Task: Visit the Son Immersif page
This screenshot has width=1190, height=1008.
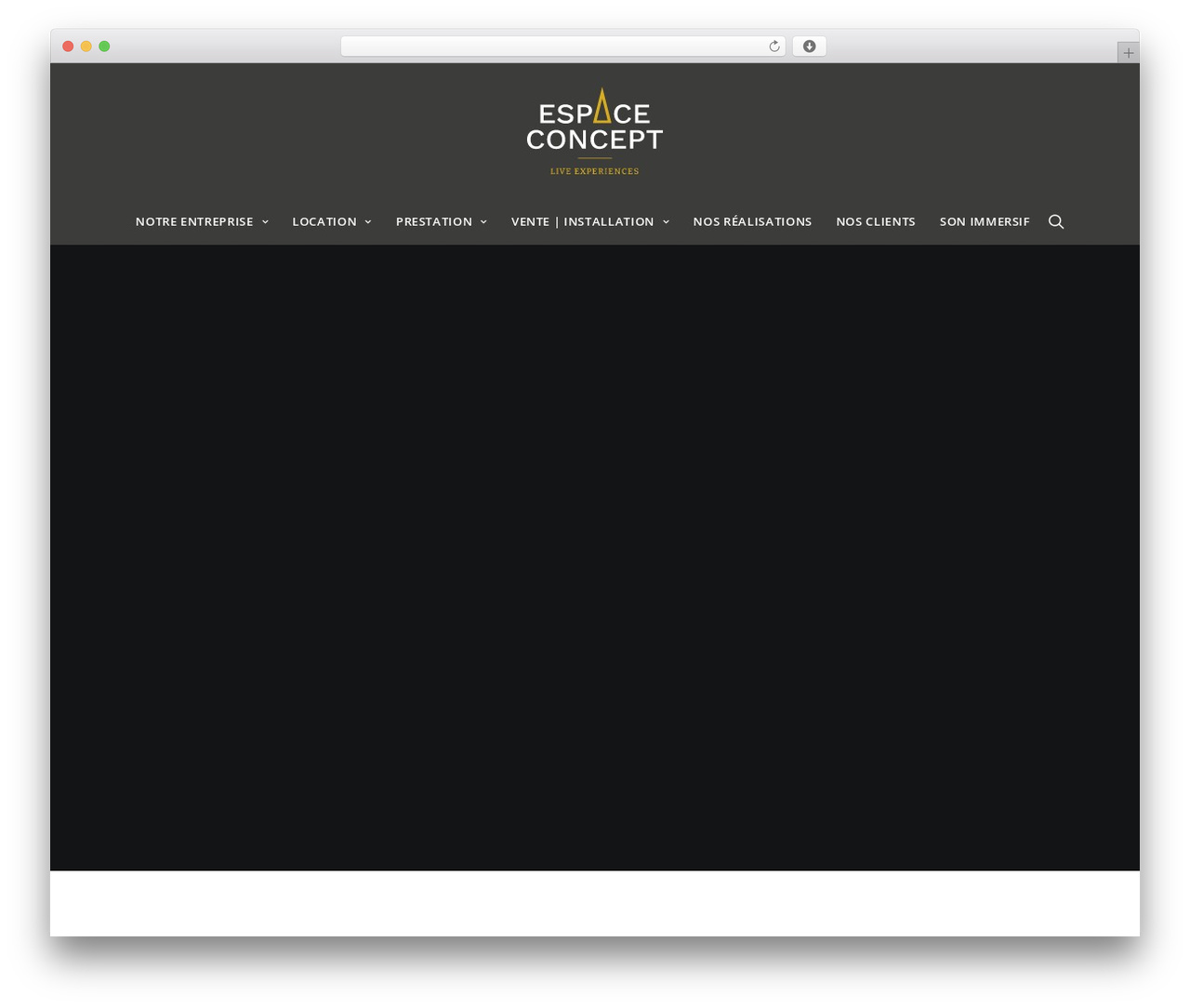Action: 985,221
